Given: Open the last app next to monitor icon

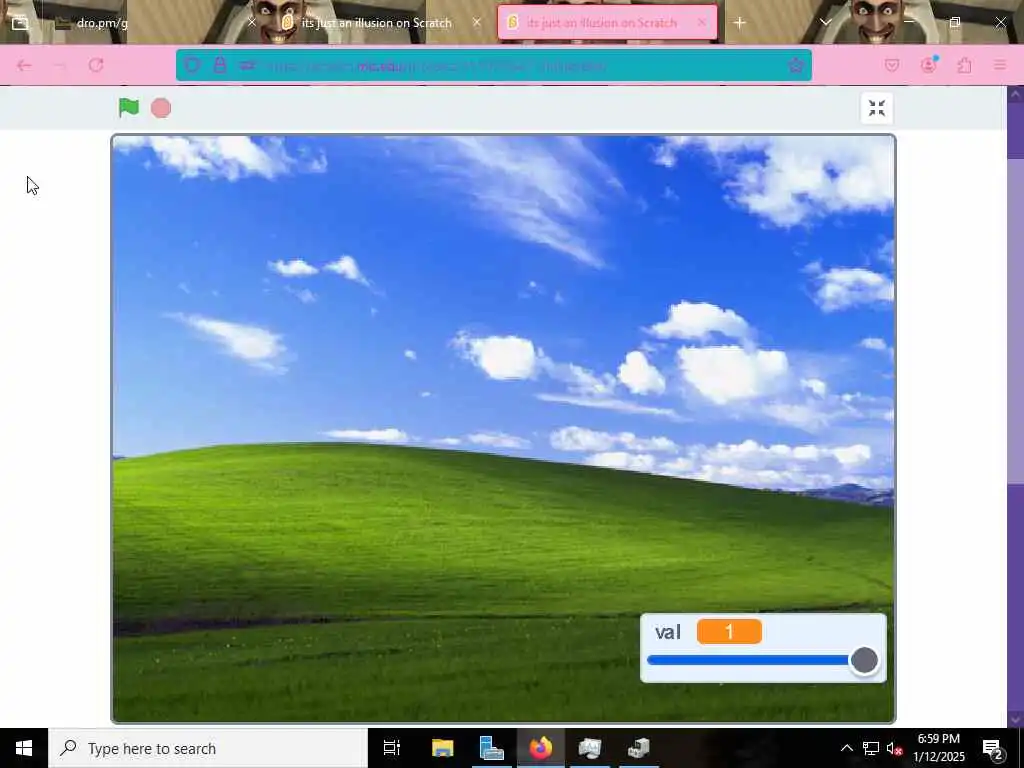Looking at the screenshot, I should 639,748.
